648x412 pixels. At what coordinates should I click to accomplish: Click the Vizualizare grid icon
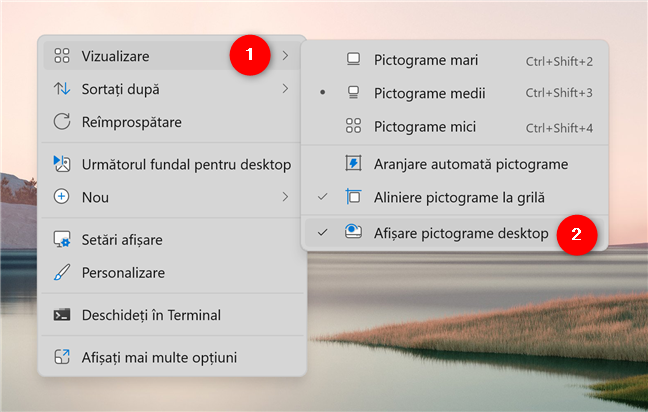(x=62, y=56)
